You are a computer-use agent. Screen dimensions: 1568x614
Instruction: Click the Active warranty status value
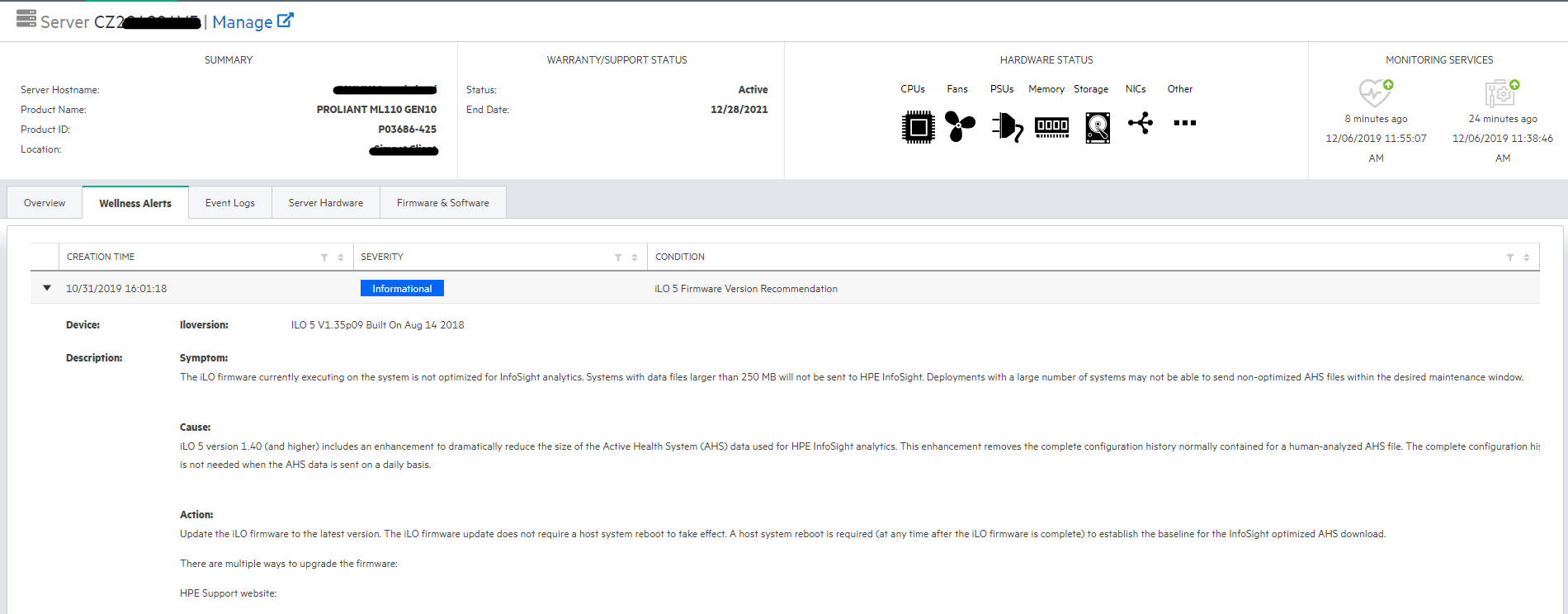tap(753, 90)
